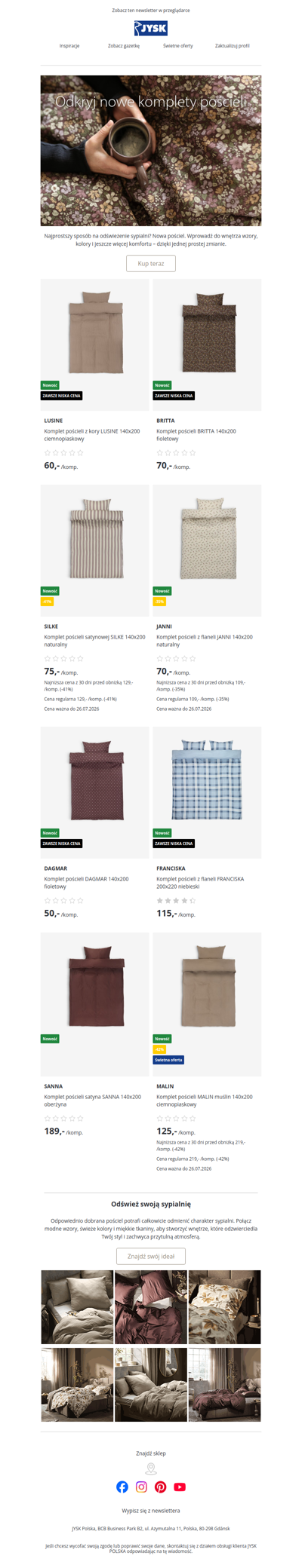Viewport: 302px width, 1568px height.
Task: Click the JYSK logo at top
Action: [151, 29]
